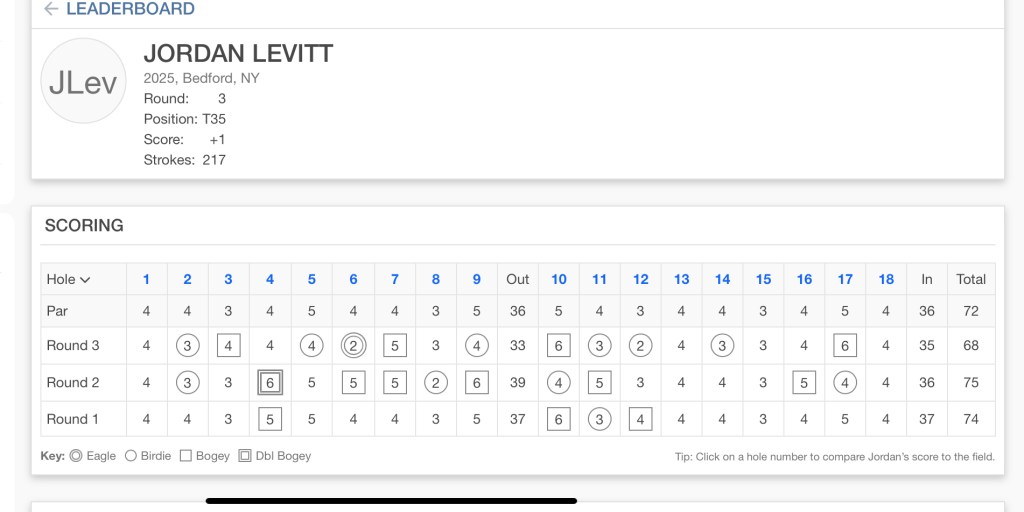This screenshot has height=512, width=1024.
Task: Click the Round 3 eagle on hole 6
Action: coord(353,346)
